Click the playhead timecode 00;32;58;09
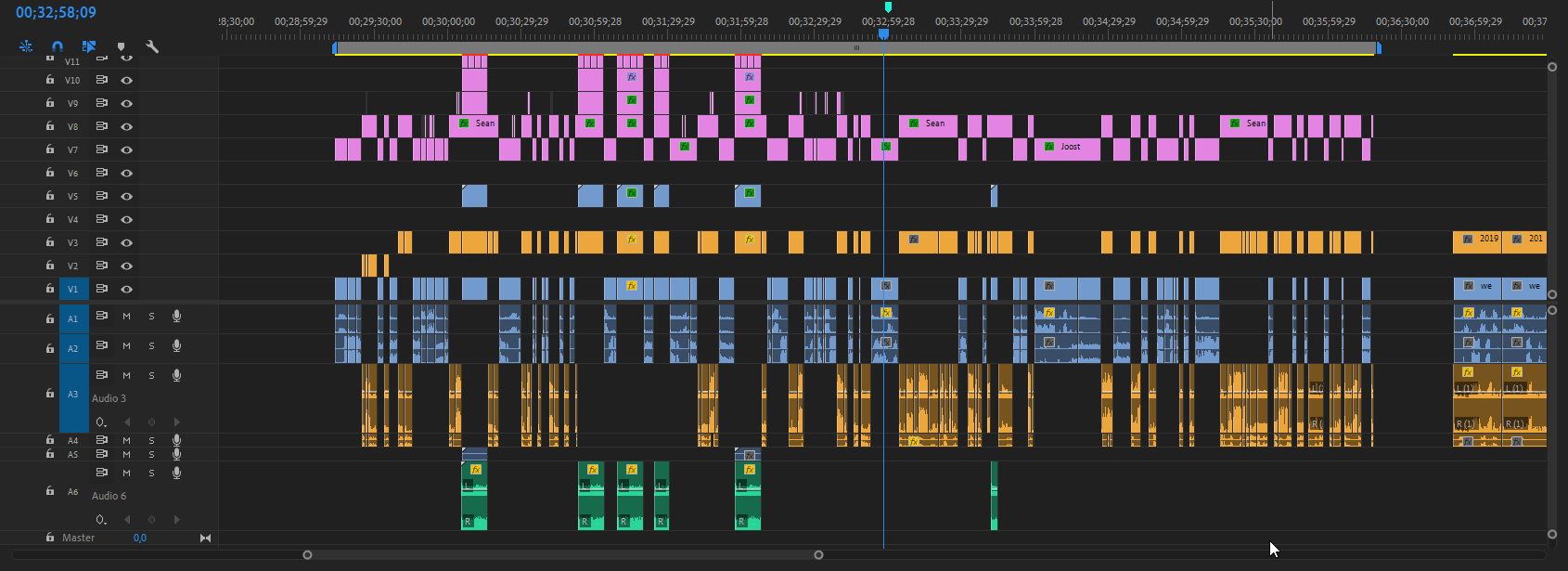Image resolution: width=1568 pixels, height=571 pixels. point(56,13)
